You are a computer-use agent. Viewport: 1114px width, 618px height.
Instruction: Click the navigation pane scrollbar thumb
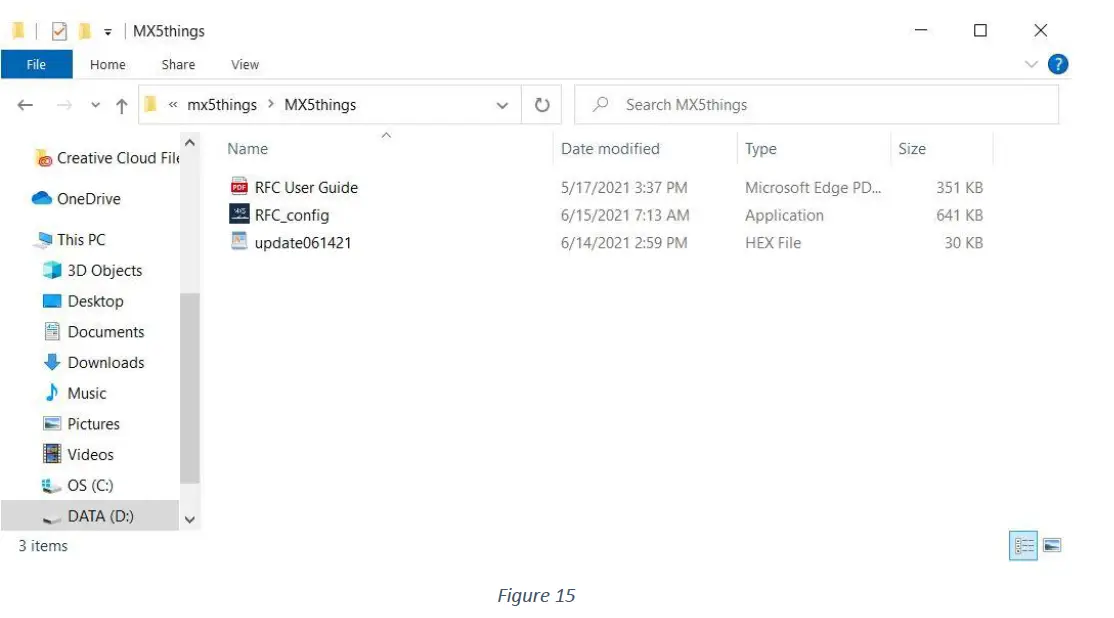[190, 388]
